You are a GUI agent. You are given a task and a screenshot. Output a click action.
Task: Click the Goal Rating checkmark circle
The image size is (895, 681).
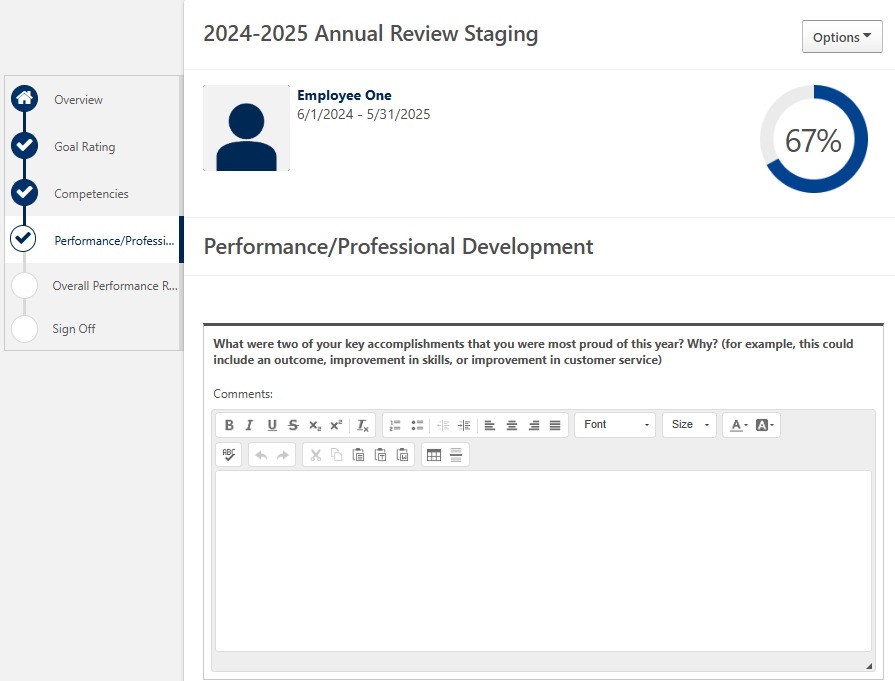(24, 146)
